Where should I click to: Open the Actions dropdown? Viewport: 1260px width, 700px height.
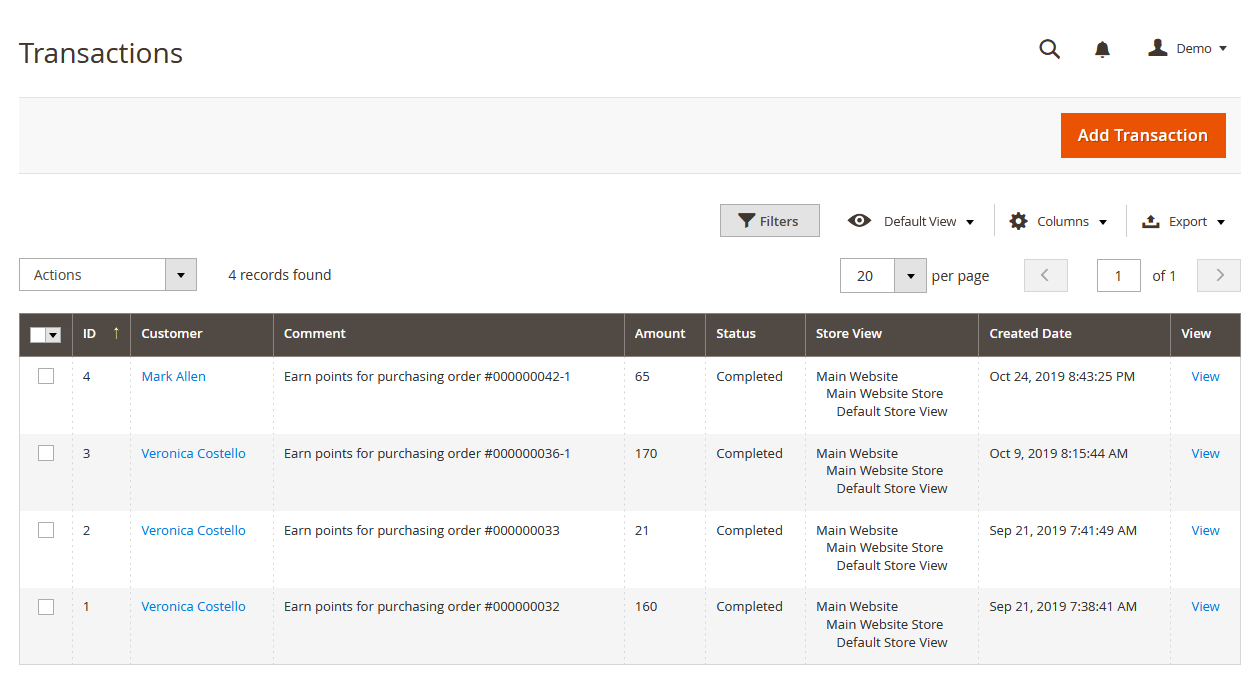pyautogui.click(x=108, y=275)
